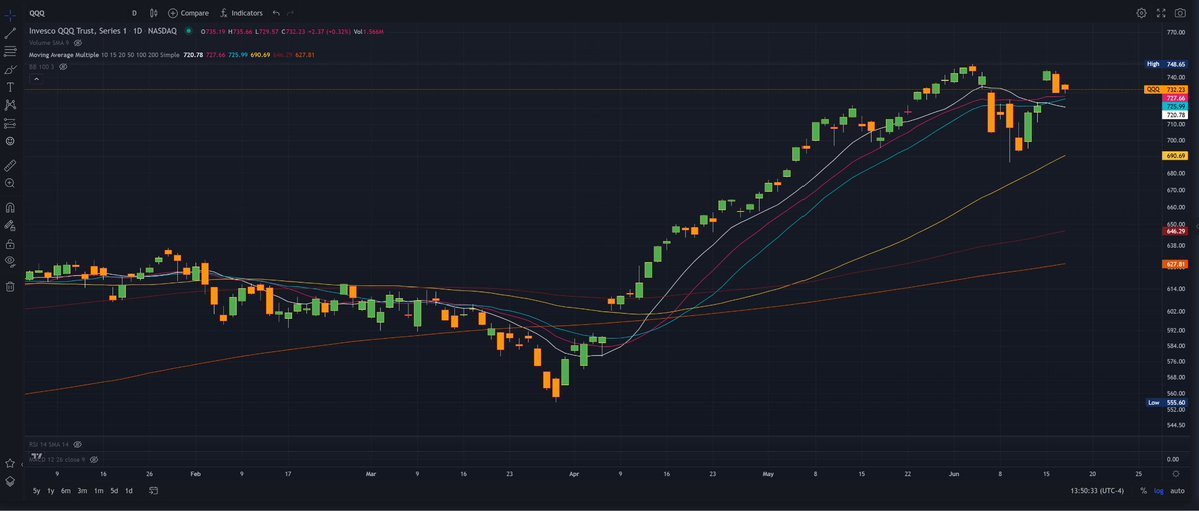1199x511 pixels.
Task: Toggle auto scale mode
Action: click(1177, 490)
